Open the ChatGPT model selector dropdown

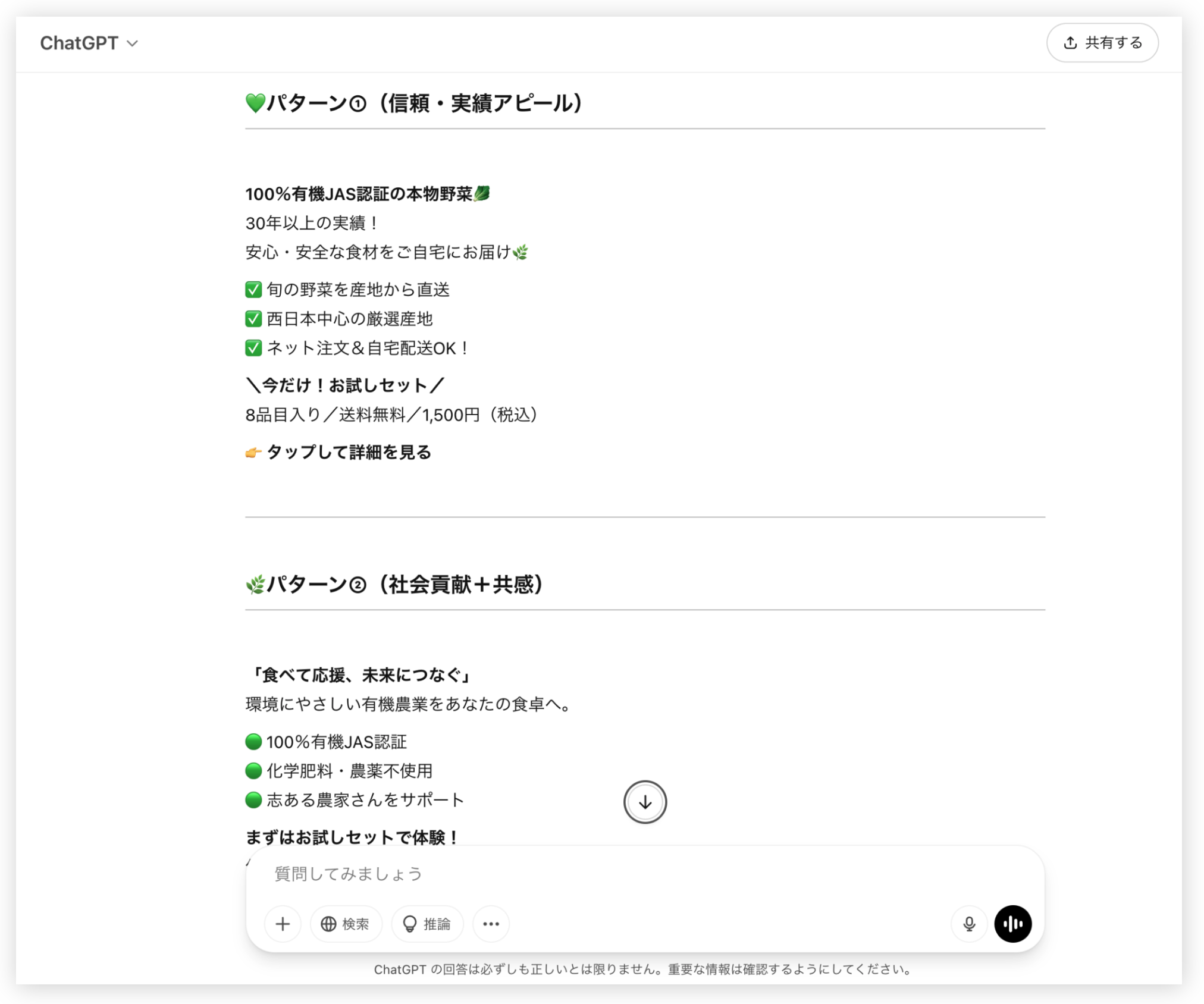(89, 43)
